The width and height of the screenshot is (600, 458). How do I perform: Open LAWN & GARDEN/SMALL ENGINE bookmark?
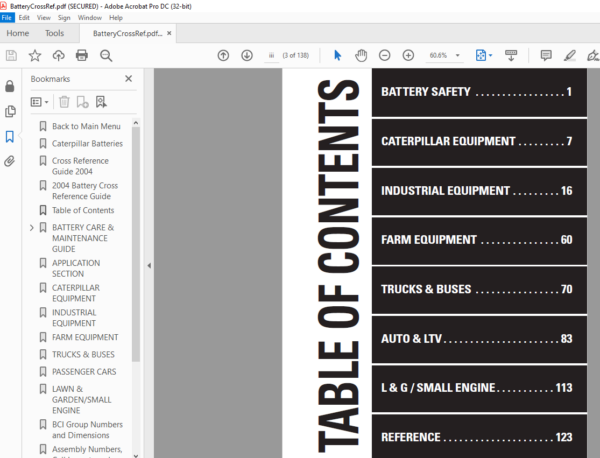(82, 399)
